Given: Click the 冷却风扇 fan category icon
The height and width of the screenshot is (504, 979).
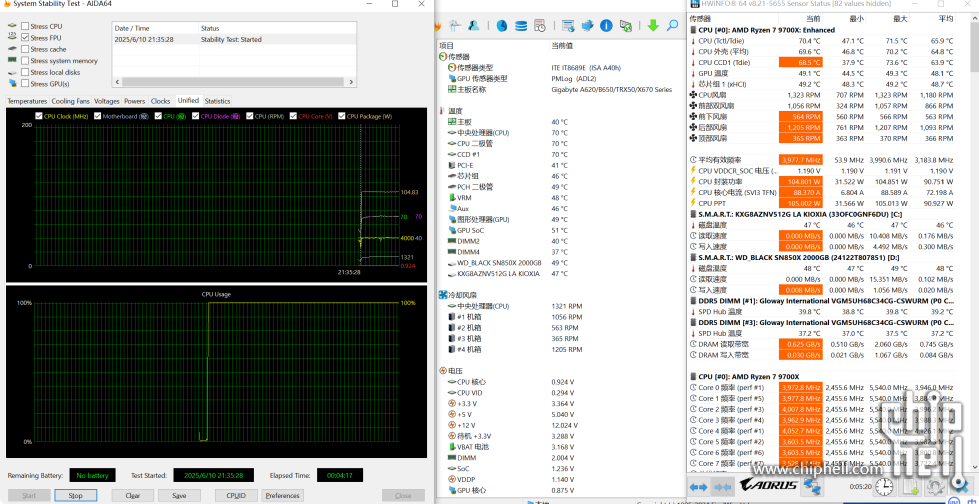Looking at the screenshot, I should [443, 295].
